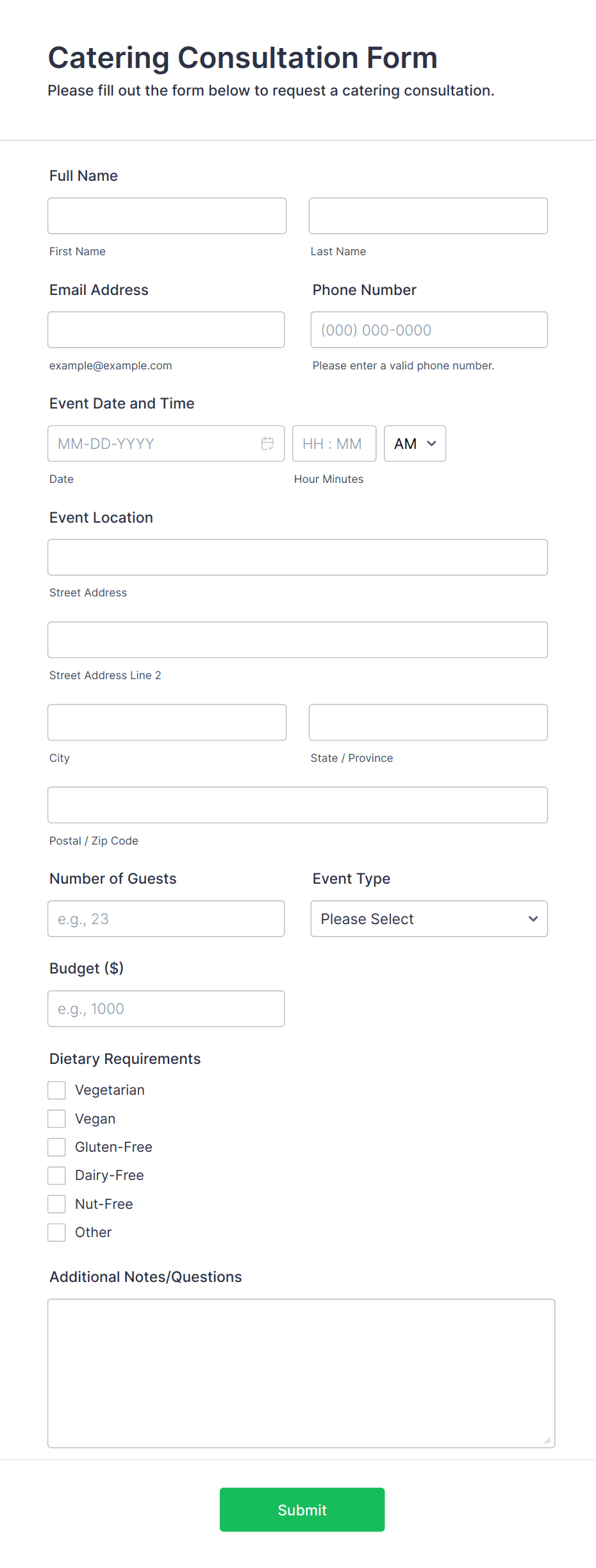
Task: Select the Gluten-Free checkbox
Action: pos(56,1147)
